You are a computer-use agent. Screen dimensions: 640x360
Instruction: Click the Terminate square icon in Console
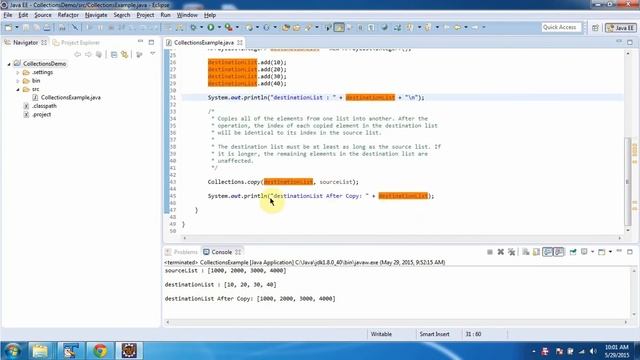(490, 252)
